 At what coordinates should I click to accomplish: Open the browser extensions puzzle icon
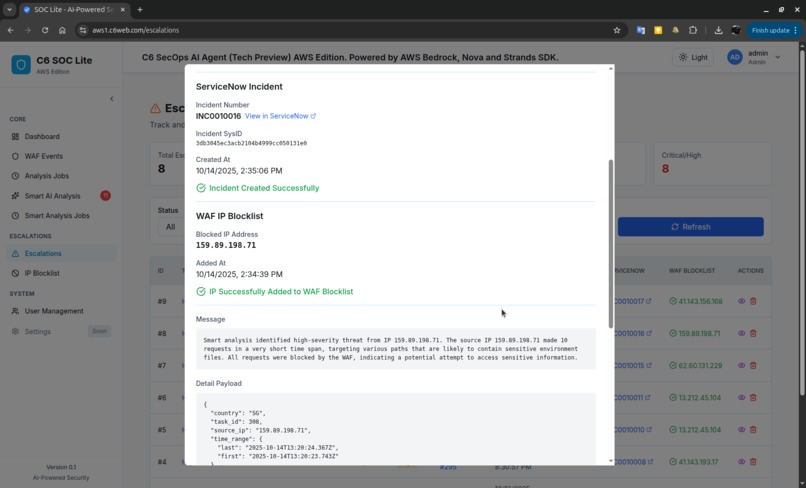(693, 30)
